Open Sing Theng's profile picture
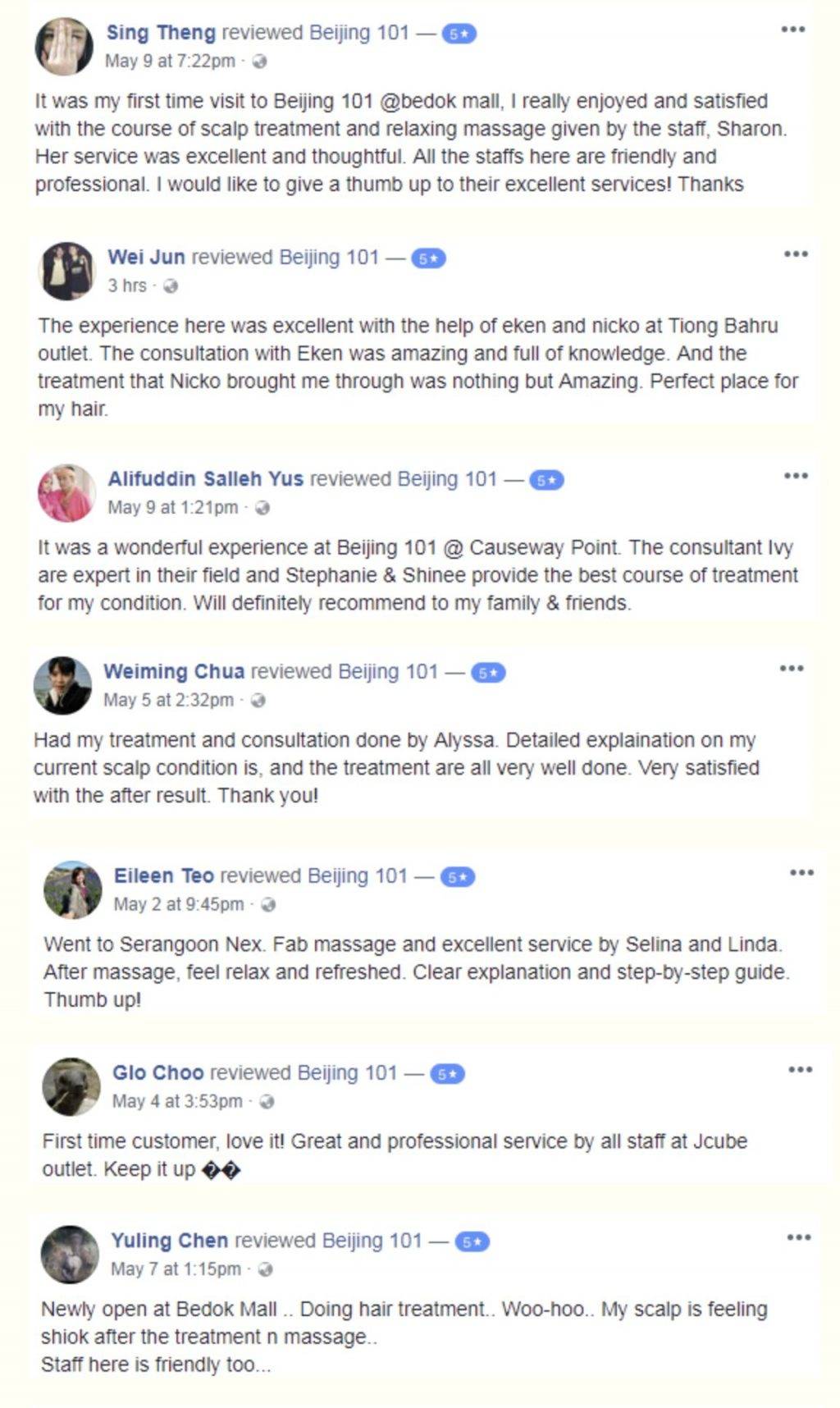 tap(64, 46)
